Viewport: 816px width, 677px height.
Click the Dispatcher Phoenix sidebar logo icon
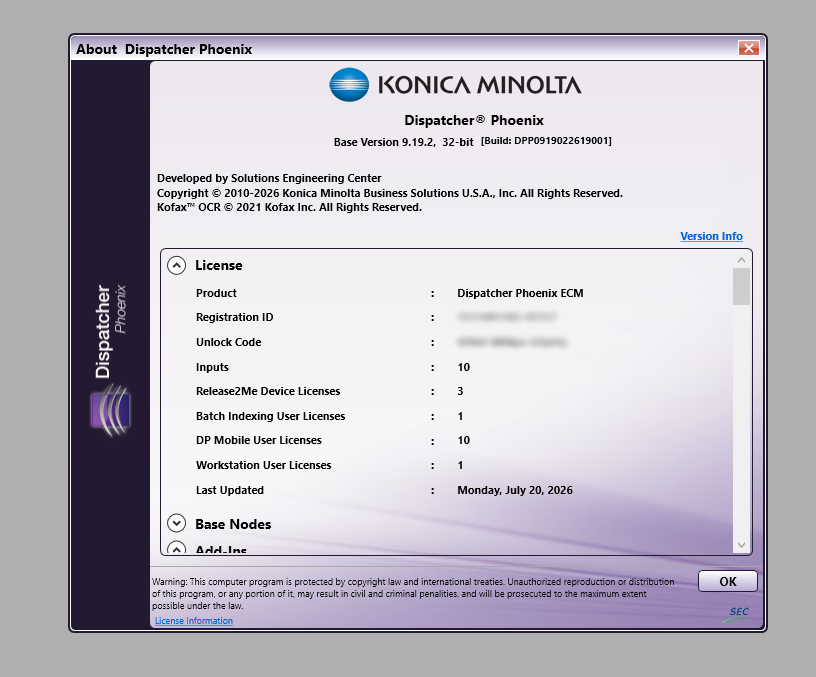point(110,410)
